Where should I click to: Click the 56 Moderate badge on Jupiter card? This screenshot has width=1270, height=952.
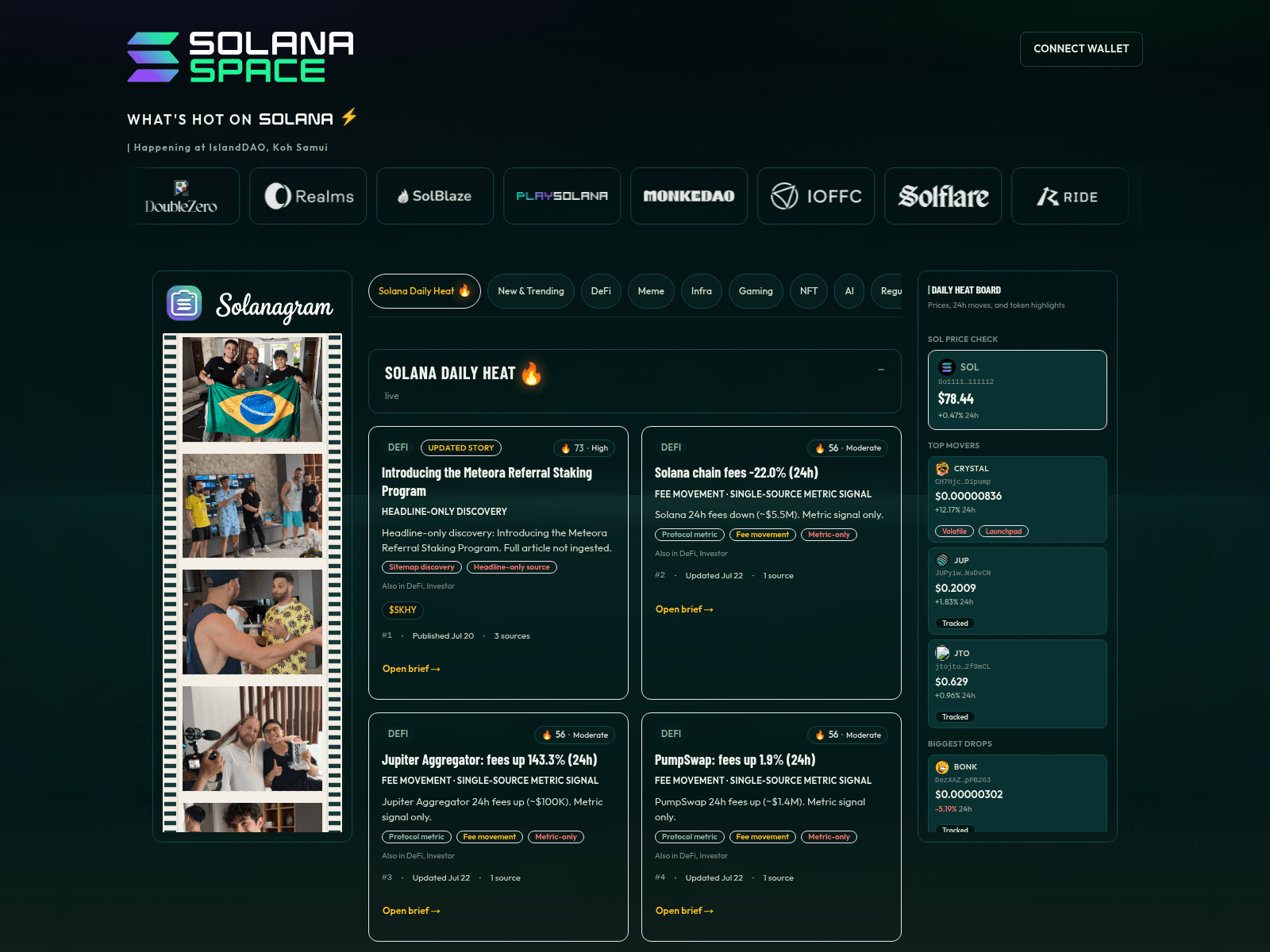click(x=575, y=735)
